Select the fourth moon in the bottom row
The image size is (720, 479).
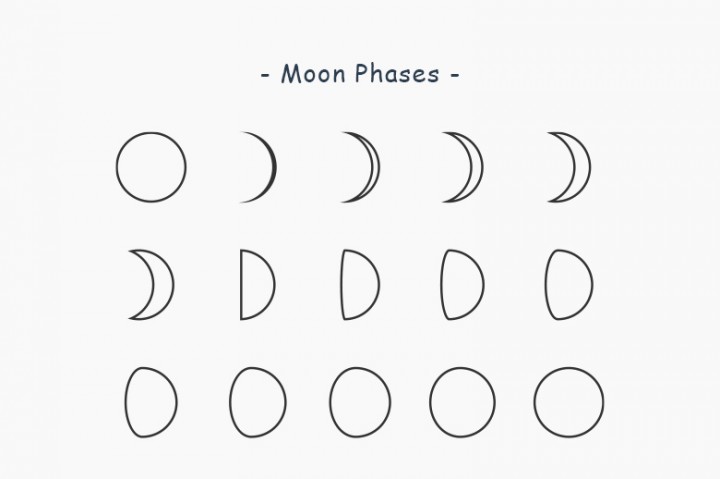tap(463, 402)
